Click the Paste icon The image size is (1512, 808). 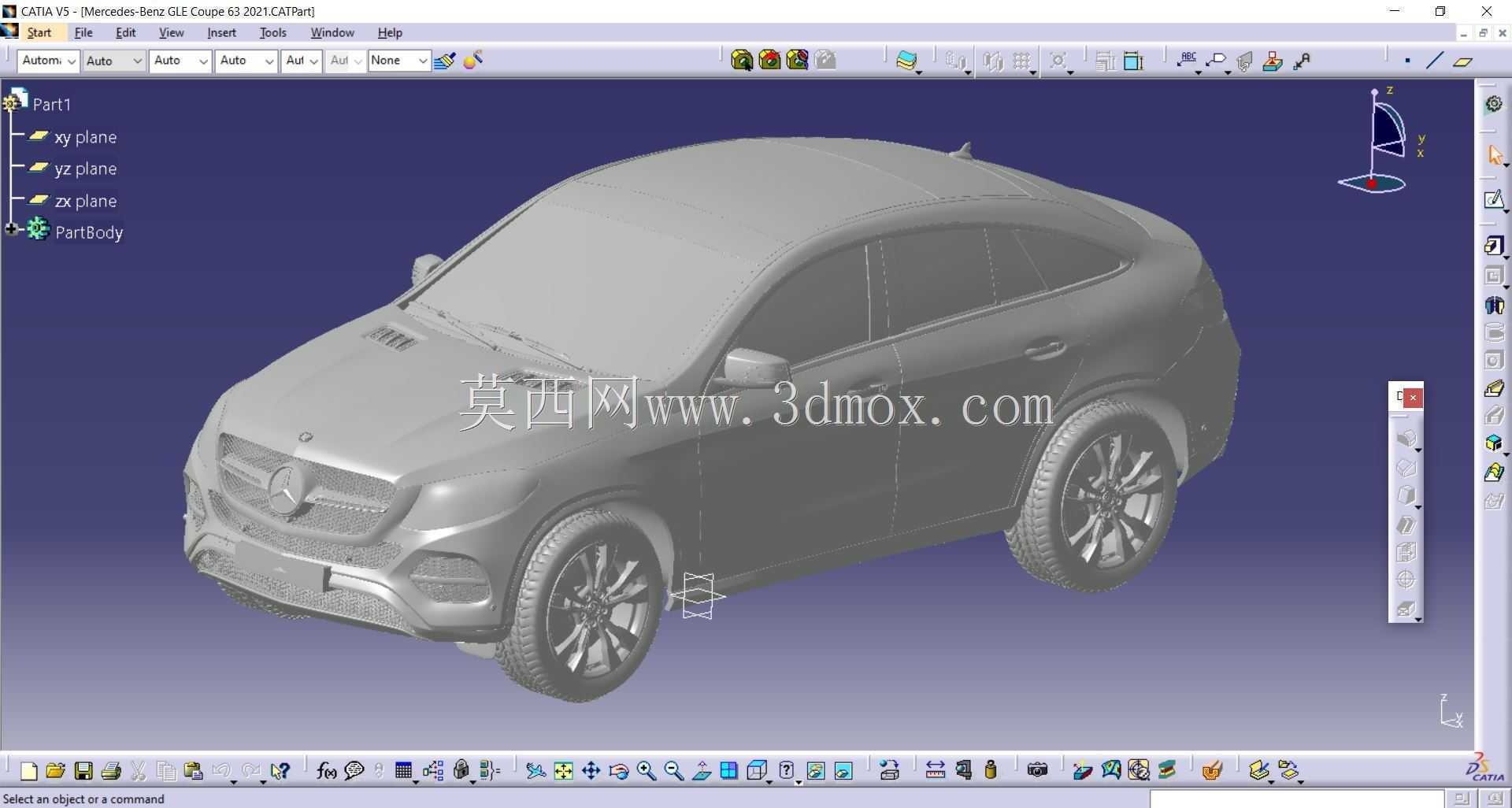coord(193,771)
